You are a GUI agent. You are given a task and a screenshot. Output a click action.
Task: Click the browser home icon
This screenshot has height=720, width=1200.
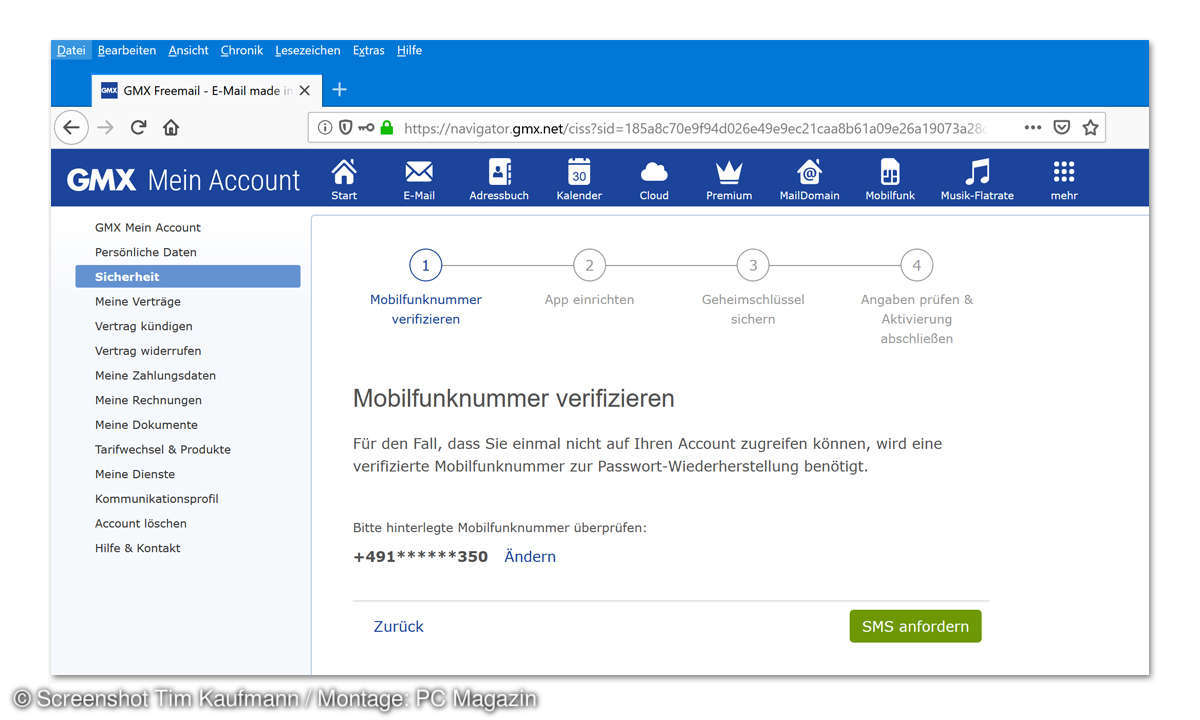pos(171,128)
